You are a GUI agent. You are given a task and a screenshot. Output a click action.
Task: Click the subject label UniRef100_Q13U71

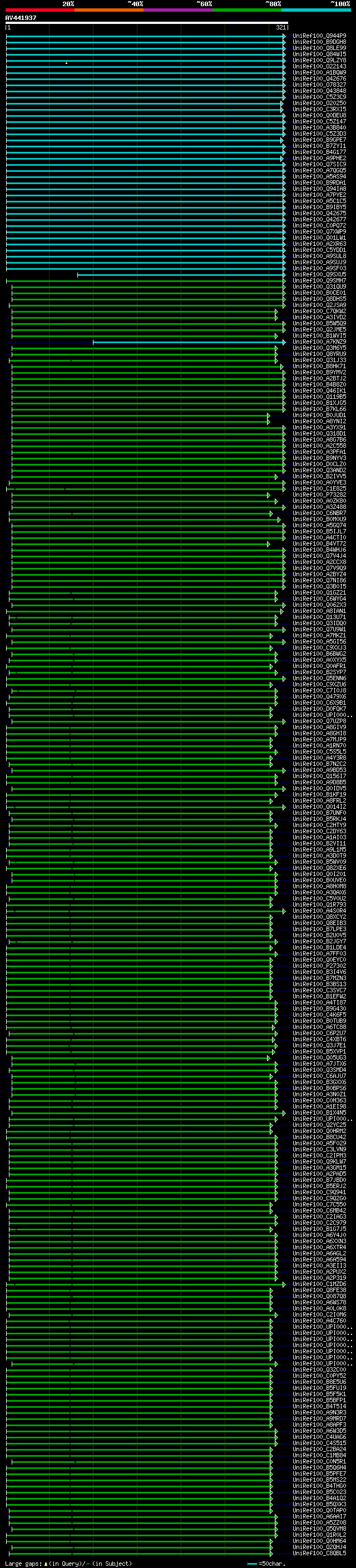(x=319, y=617)
